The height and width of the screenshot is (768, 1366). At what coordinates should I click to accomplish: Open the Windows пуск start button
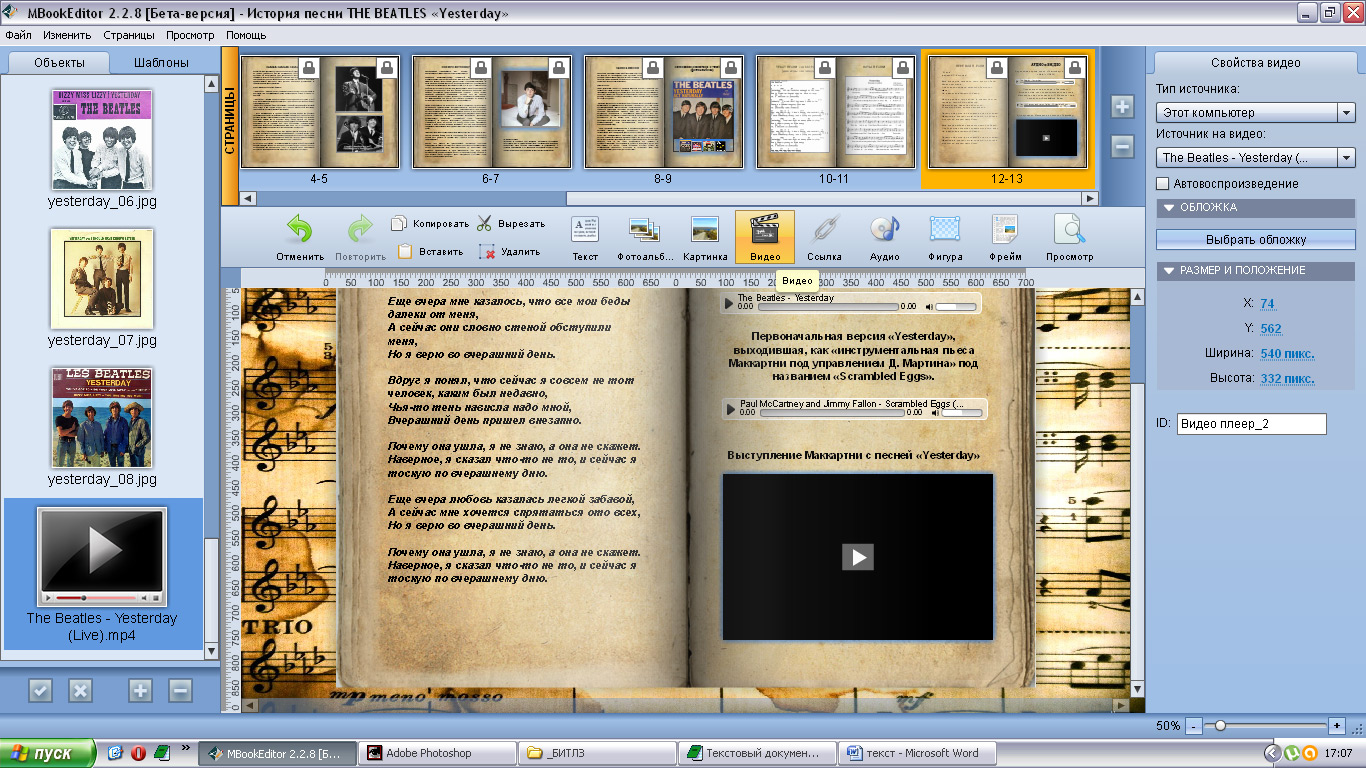[x=47, y=753]
